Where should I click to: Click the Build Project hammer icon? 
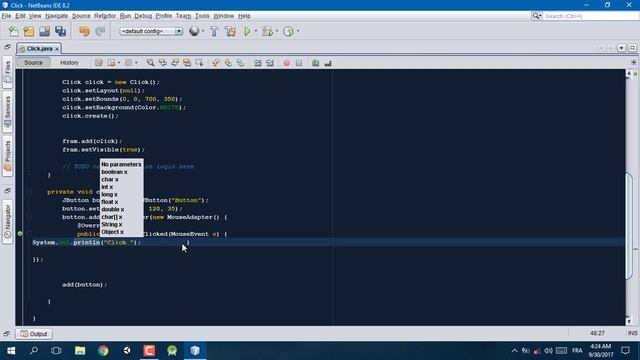214,31
